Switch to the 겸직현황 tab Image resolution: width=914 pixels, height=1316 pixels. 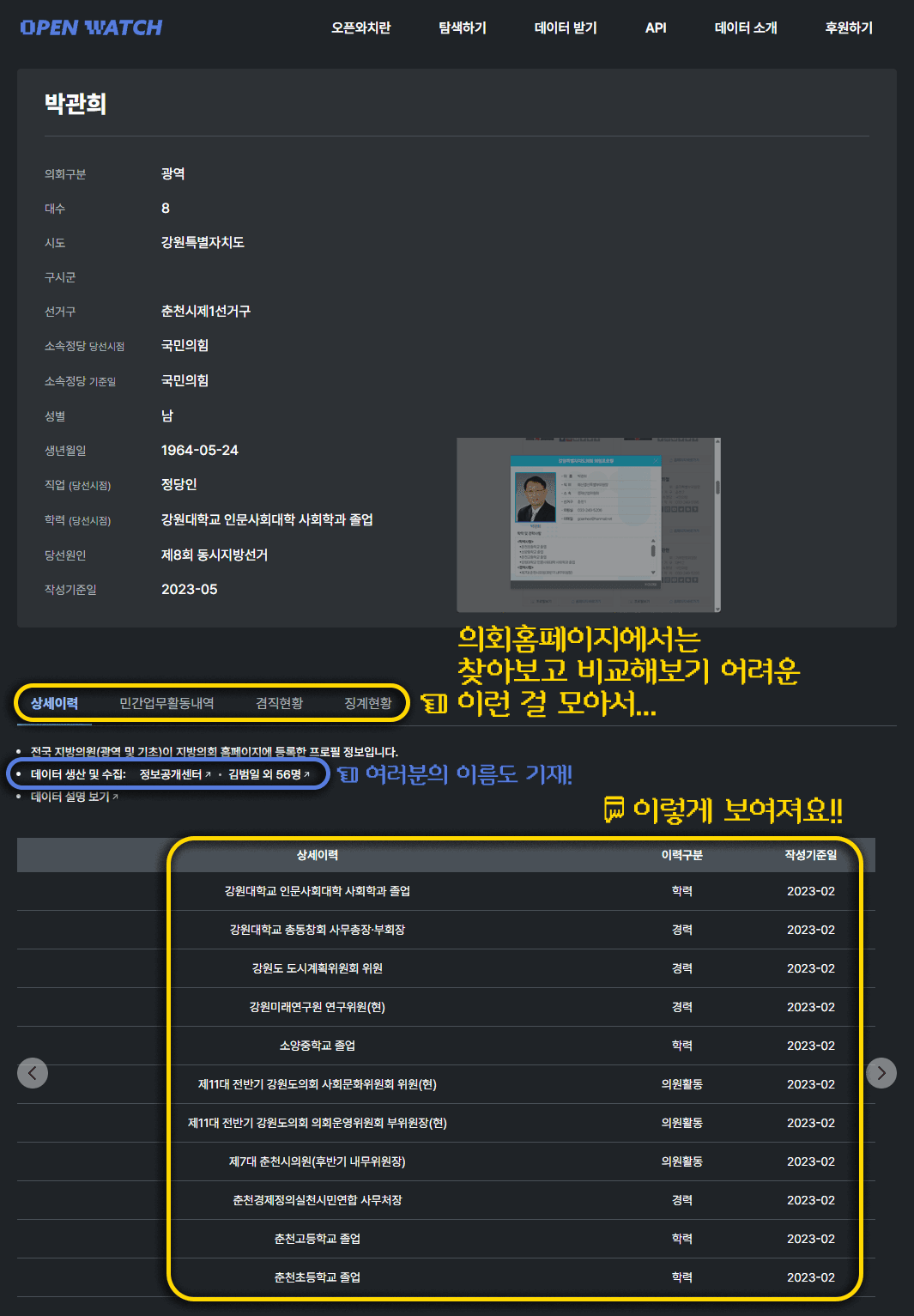279,703
